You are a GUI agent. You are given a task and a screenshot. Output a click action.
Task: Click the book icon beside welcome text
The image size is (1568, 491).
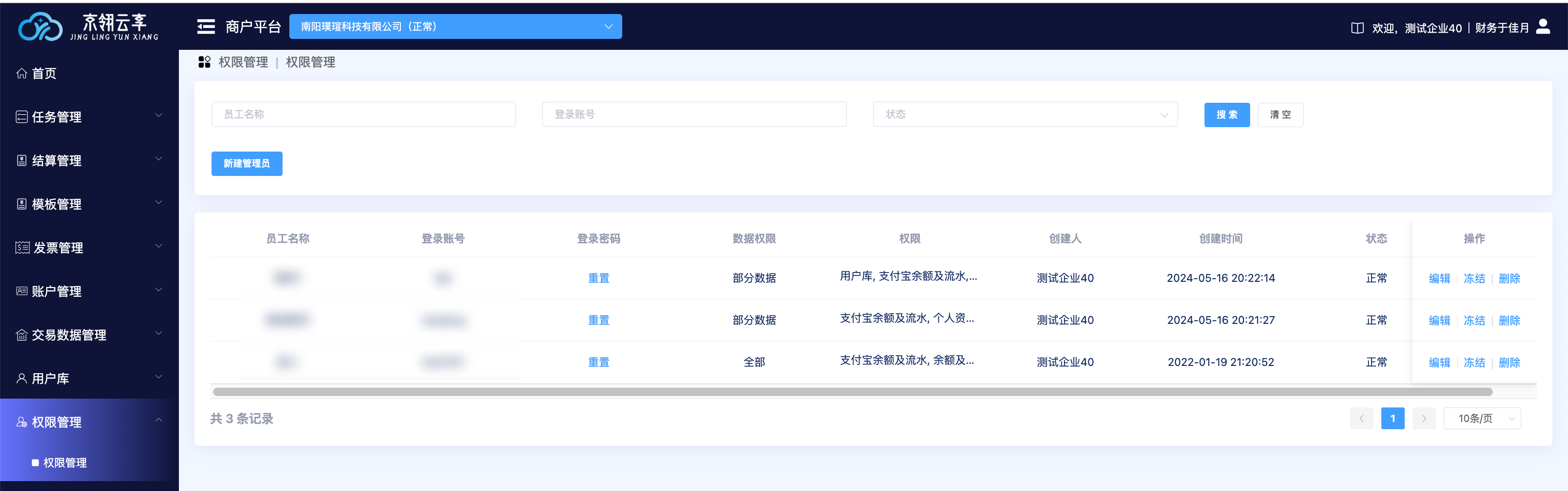point(1357,28)
